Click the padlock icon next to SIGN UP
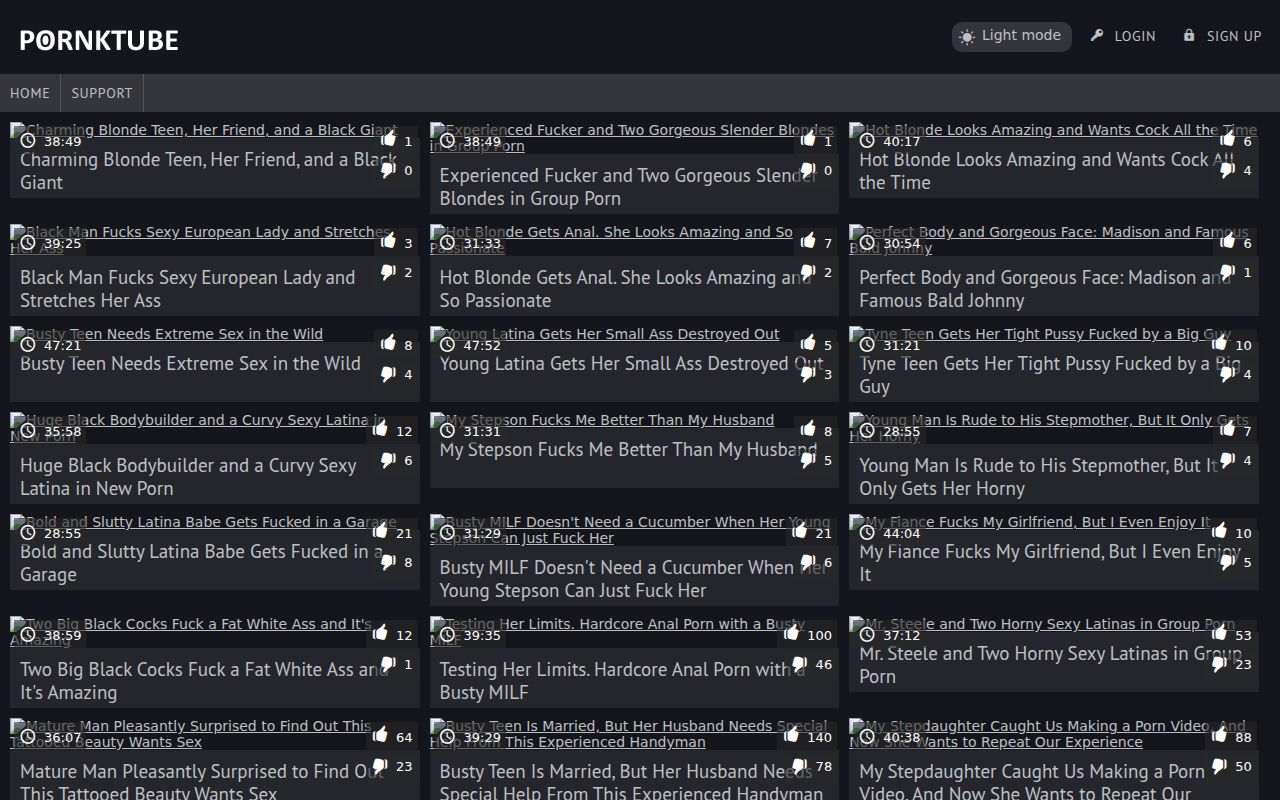The image size is (1280, 800). coord(1191,36)
